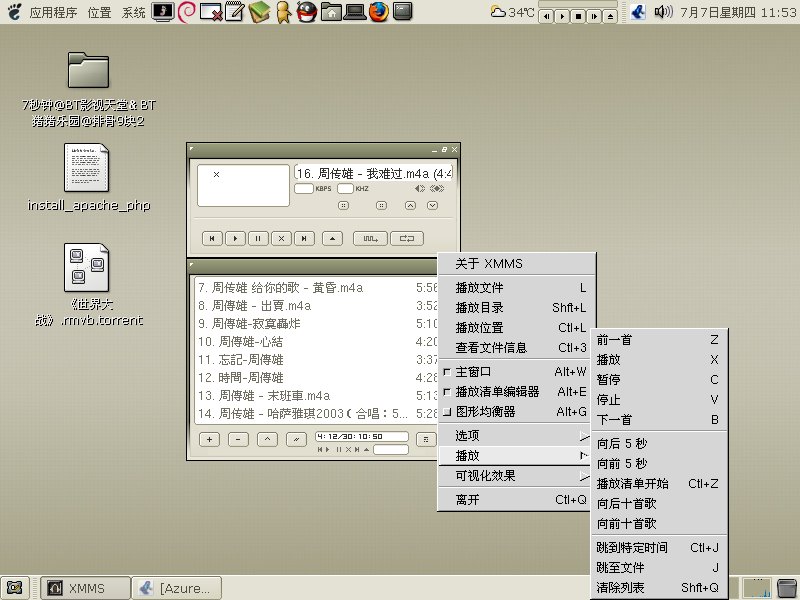
Task: Click the XMMS play button in main window
Action: tap(235, 238)
